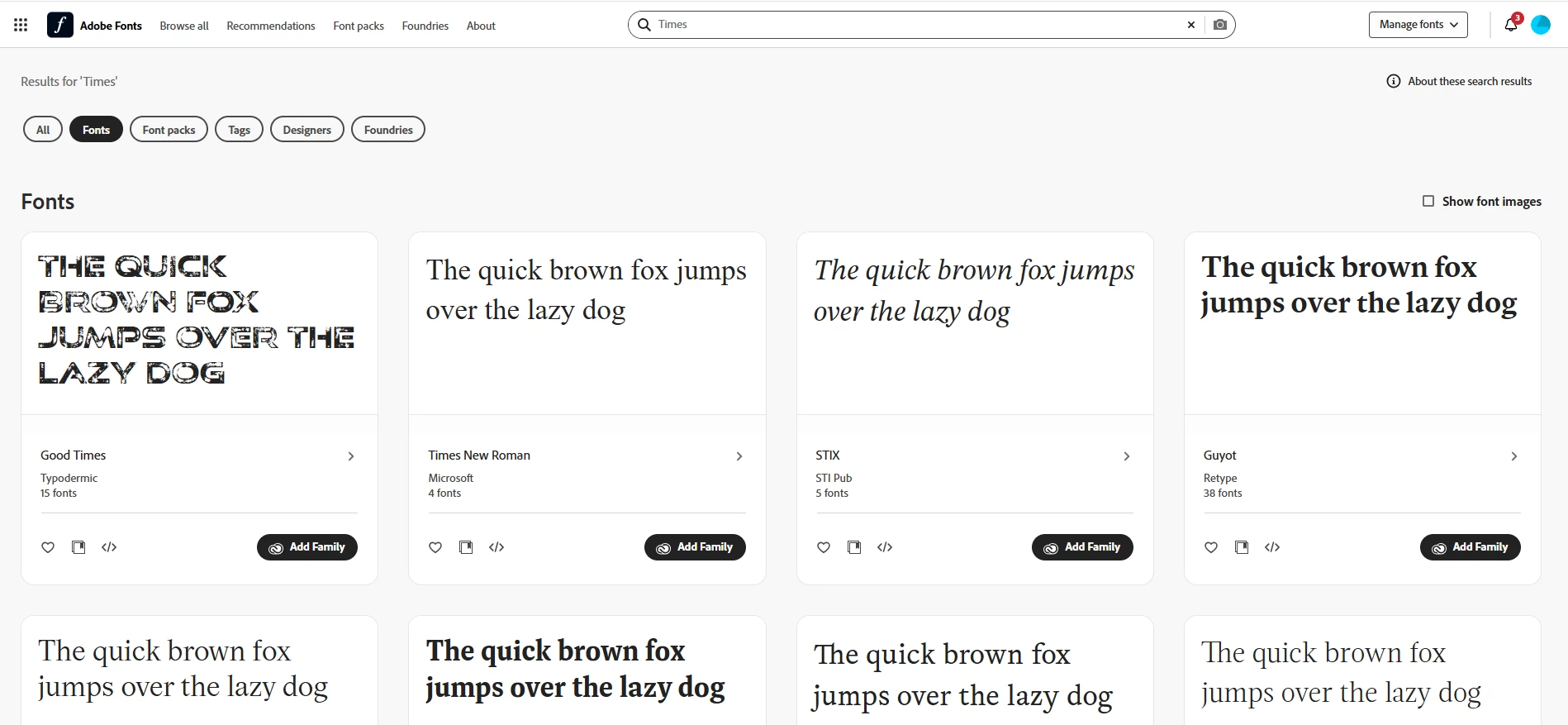Open the About page
The height and width of the screenshot is (725, 1568).
(481, 26)
